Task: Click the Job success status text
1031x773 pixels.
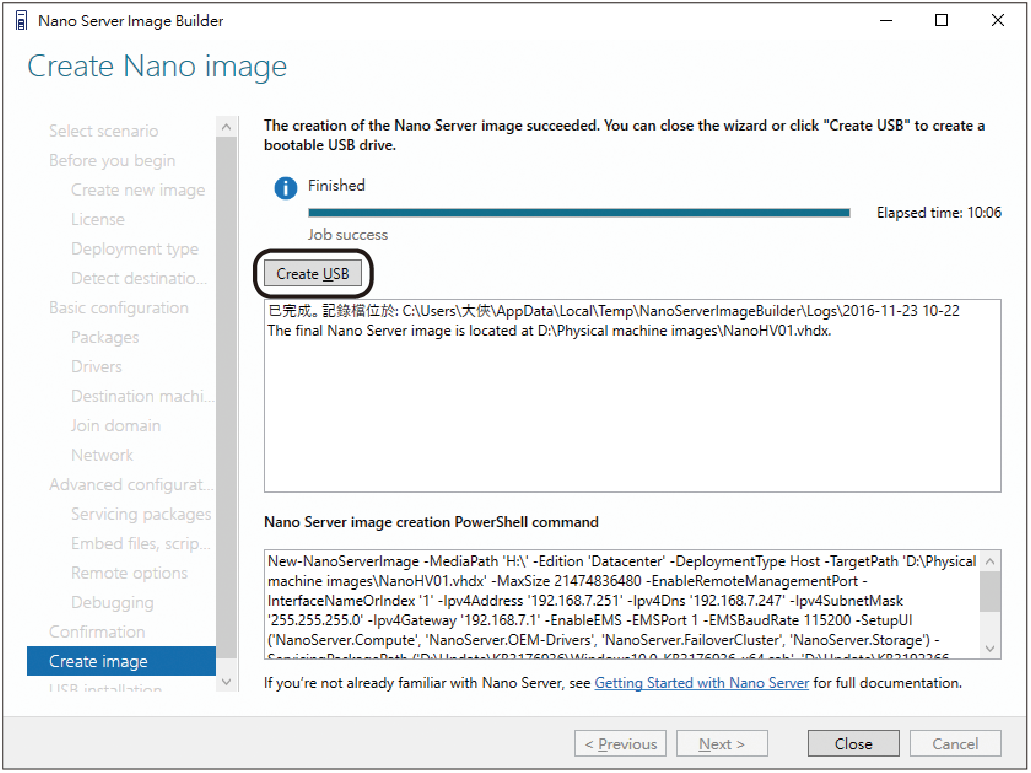Action: (348, 235)
